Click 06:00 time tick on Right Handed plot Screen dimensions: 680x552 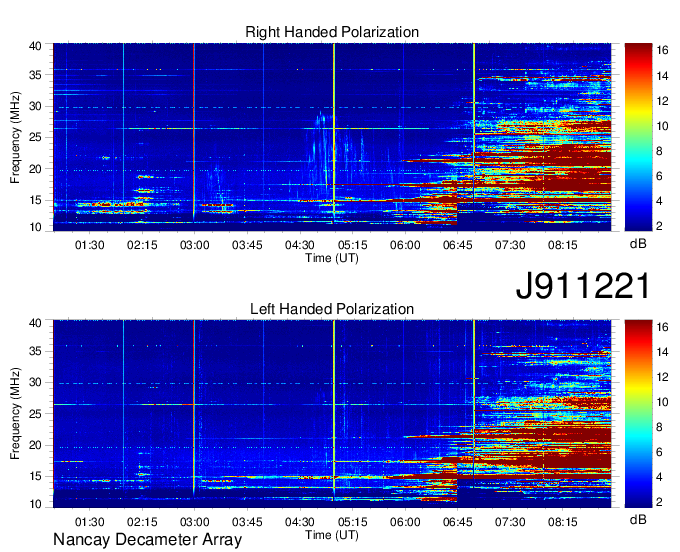point(405,245)
